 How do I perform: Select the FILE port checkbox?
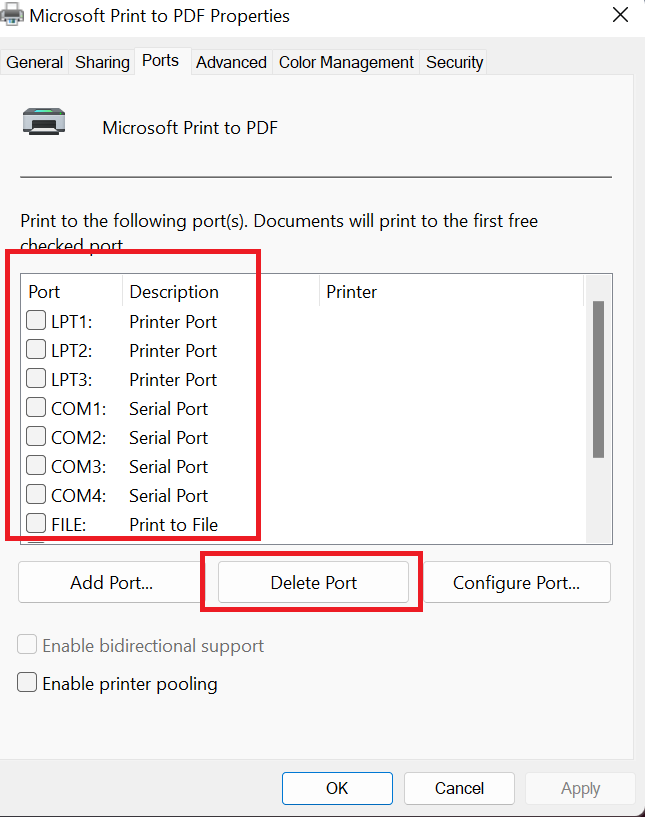[x=36, y=523]
